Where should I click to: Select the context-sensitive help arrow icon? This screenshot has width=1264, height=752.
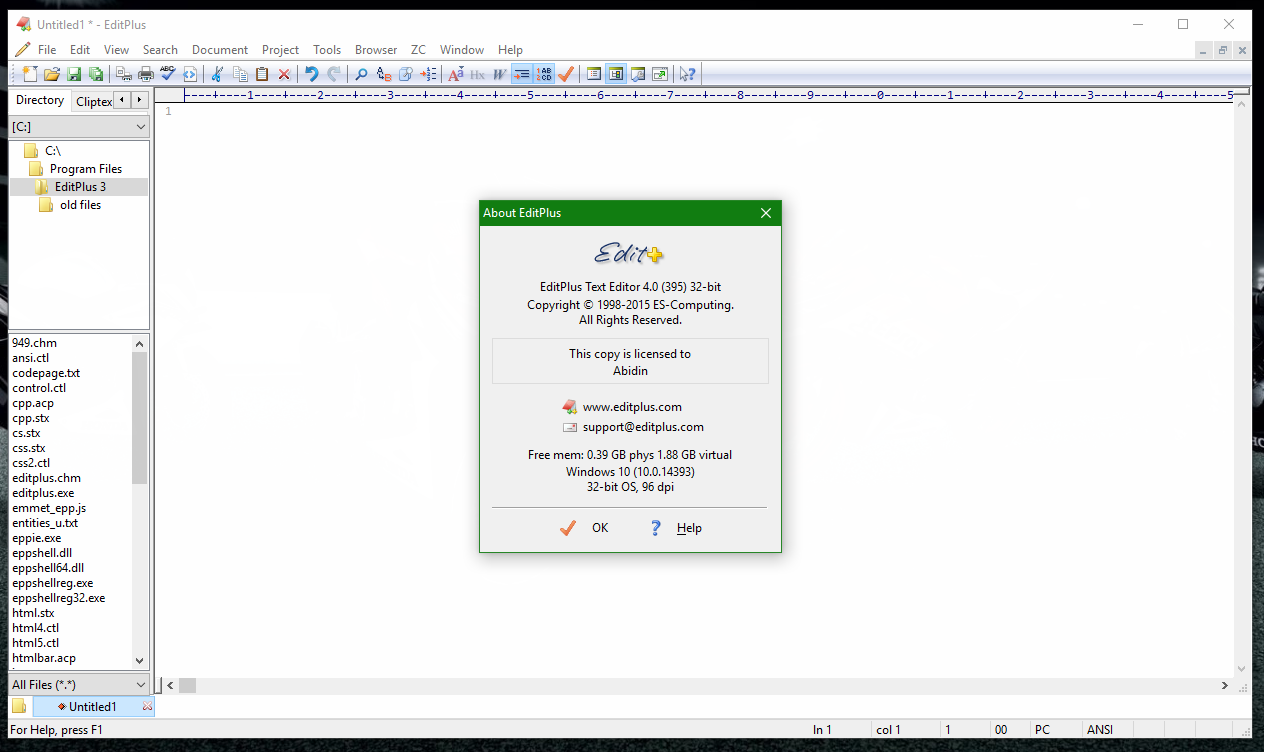pos(687,73)
